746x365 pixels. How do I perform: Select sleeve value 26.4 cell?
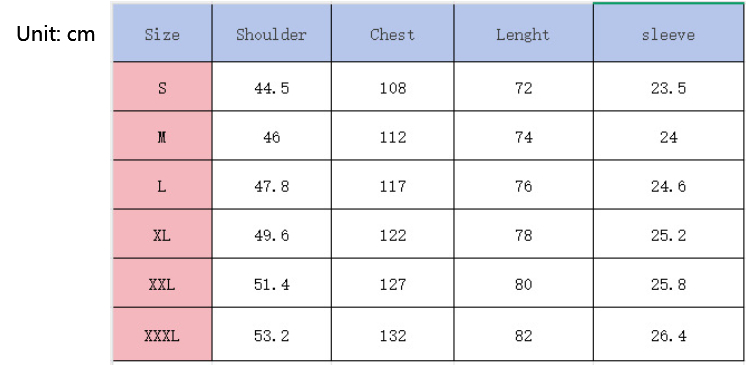pos(668,334)
